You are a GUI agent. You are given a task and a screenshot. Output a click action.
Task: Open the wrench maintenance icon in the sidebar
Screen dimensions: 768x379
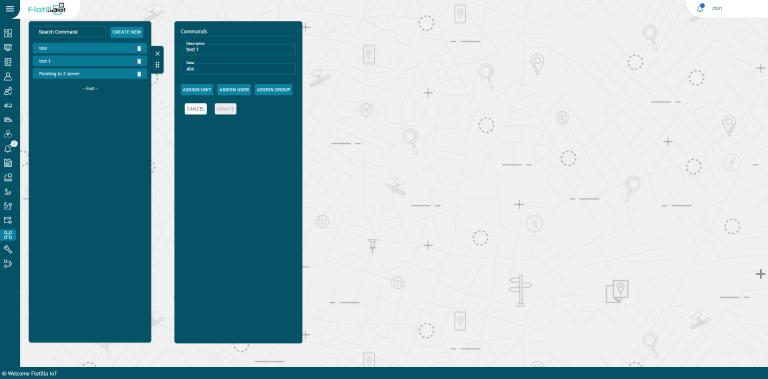coord(8,249)
